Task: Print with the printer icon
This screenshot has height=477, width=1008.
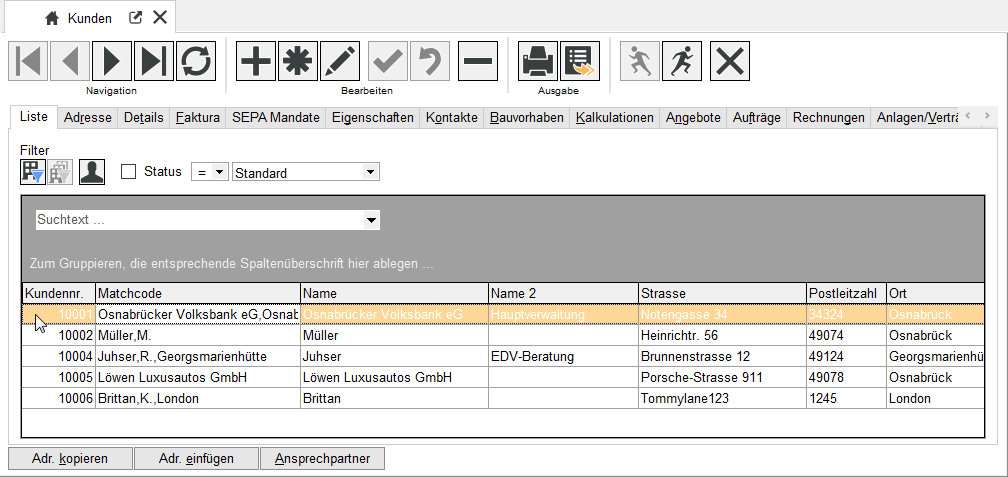Action: click(537, 61)
